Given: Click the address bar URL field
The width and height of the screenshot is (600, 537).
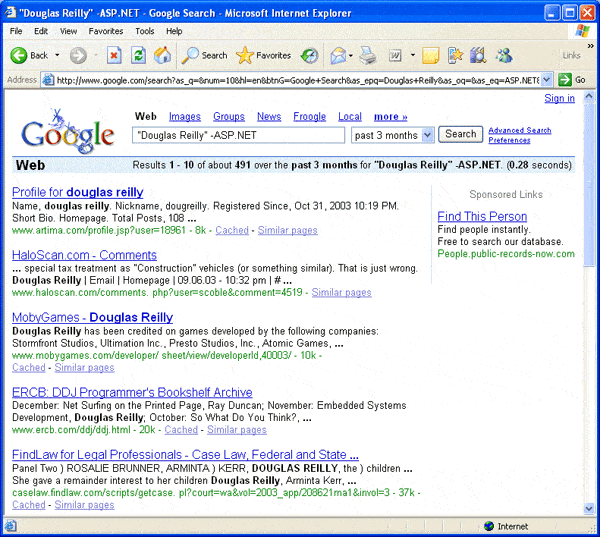Looking at the screenshot, I should click(x=298, y=80).
